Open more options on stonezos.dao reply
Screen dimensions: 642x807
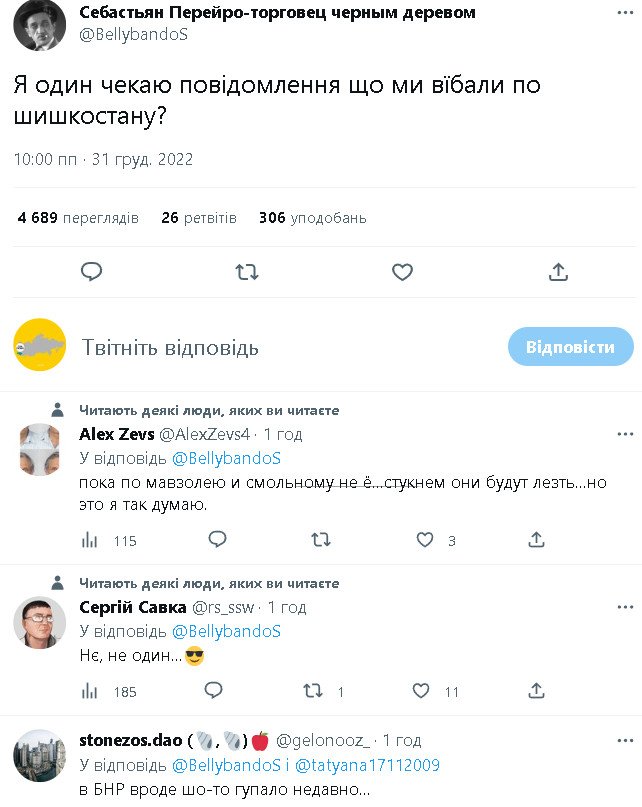[x=625, y=741]
